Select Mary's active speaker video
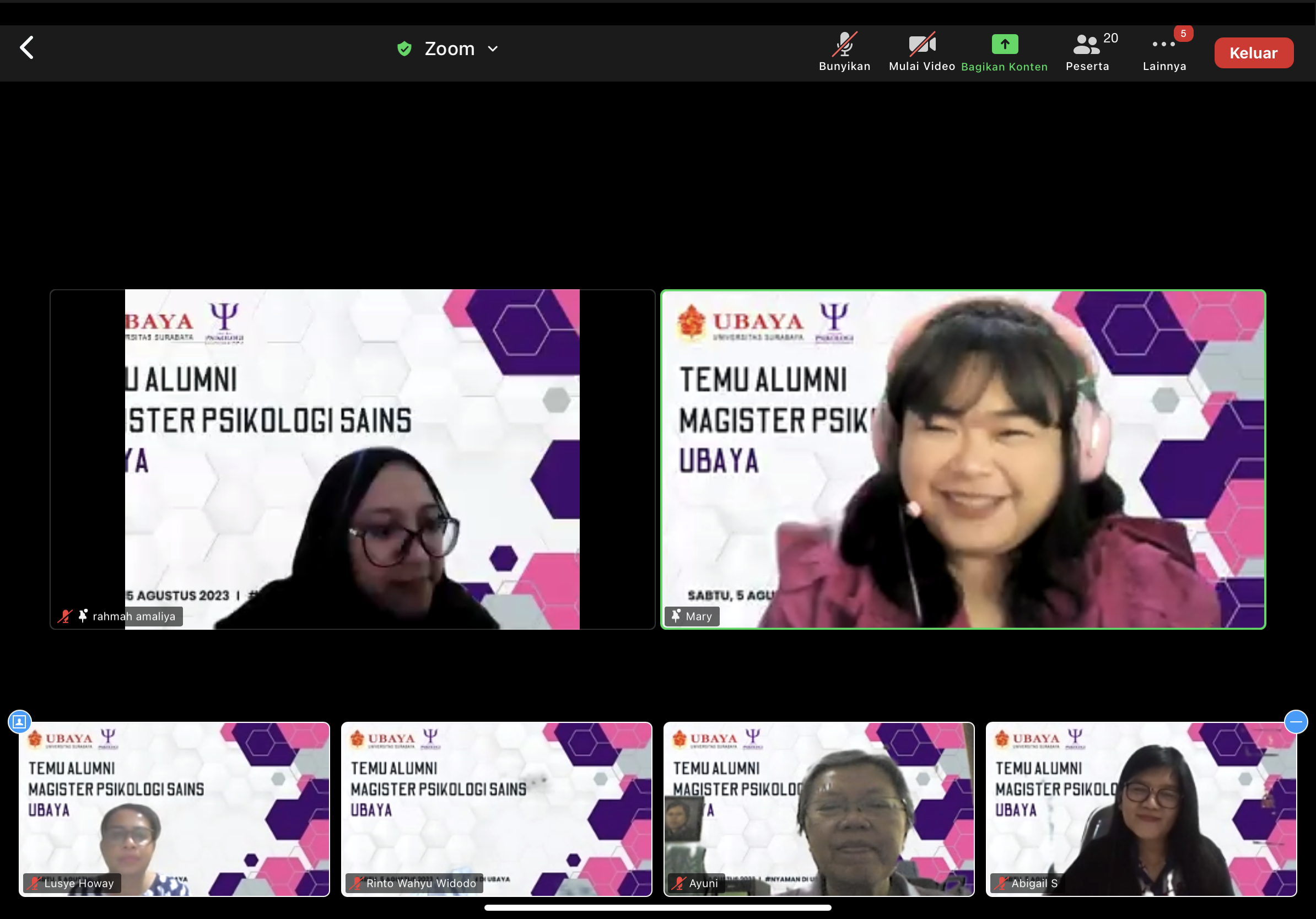 click(963, 459)
